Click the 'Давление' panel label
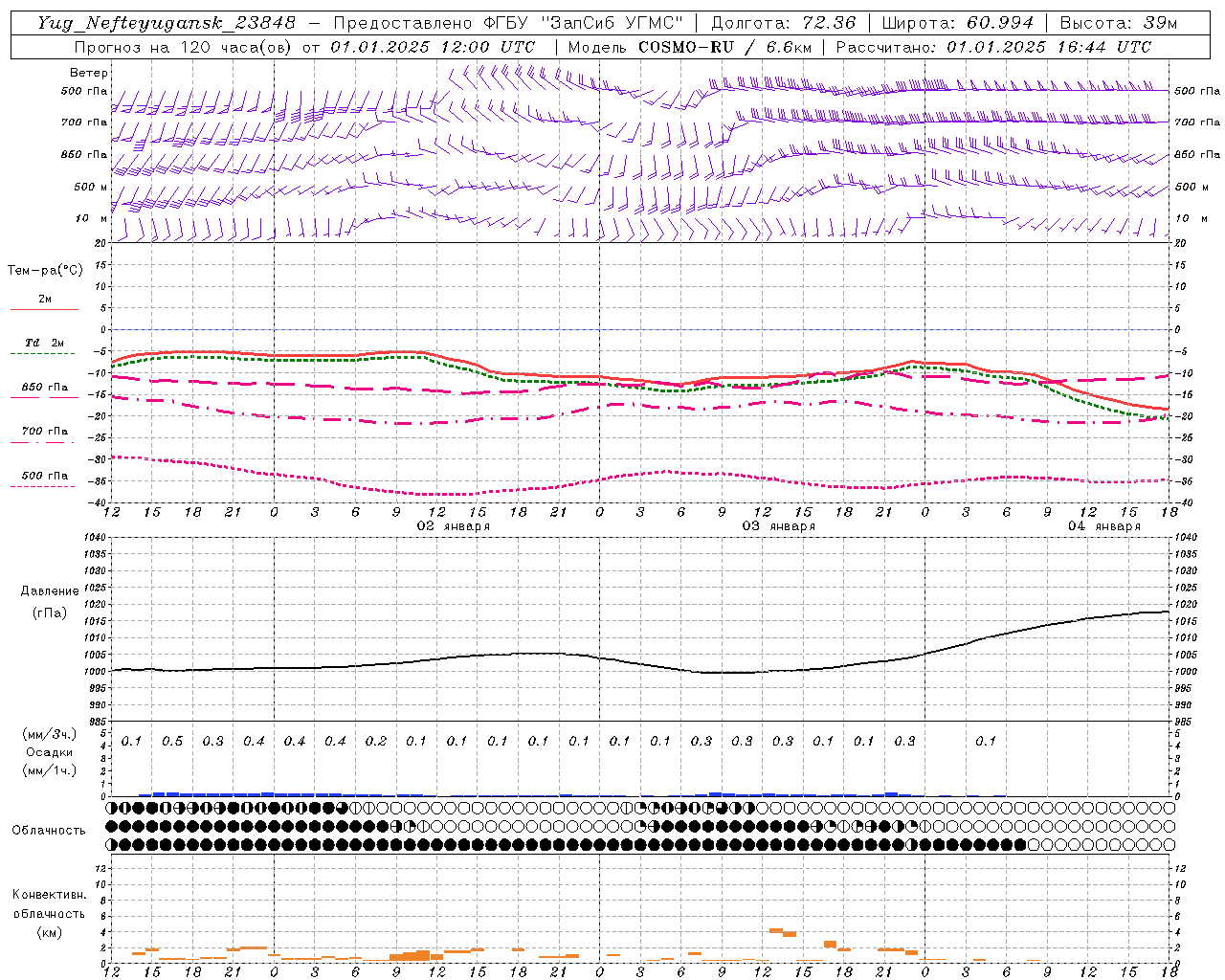This screenshot has width=1225, height=980. click(x=50, y=591)
